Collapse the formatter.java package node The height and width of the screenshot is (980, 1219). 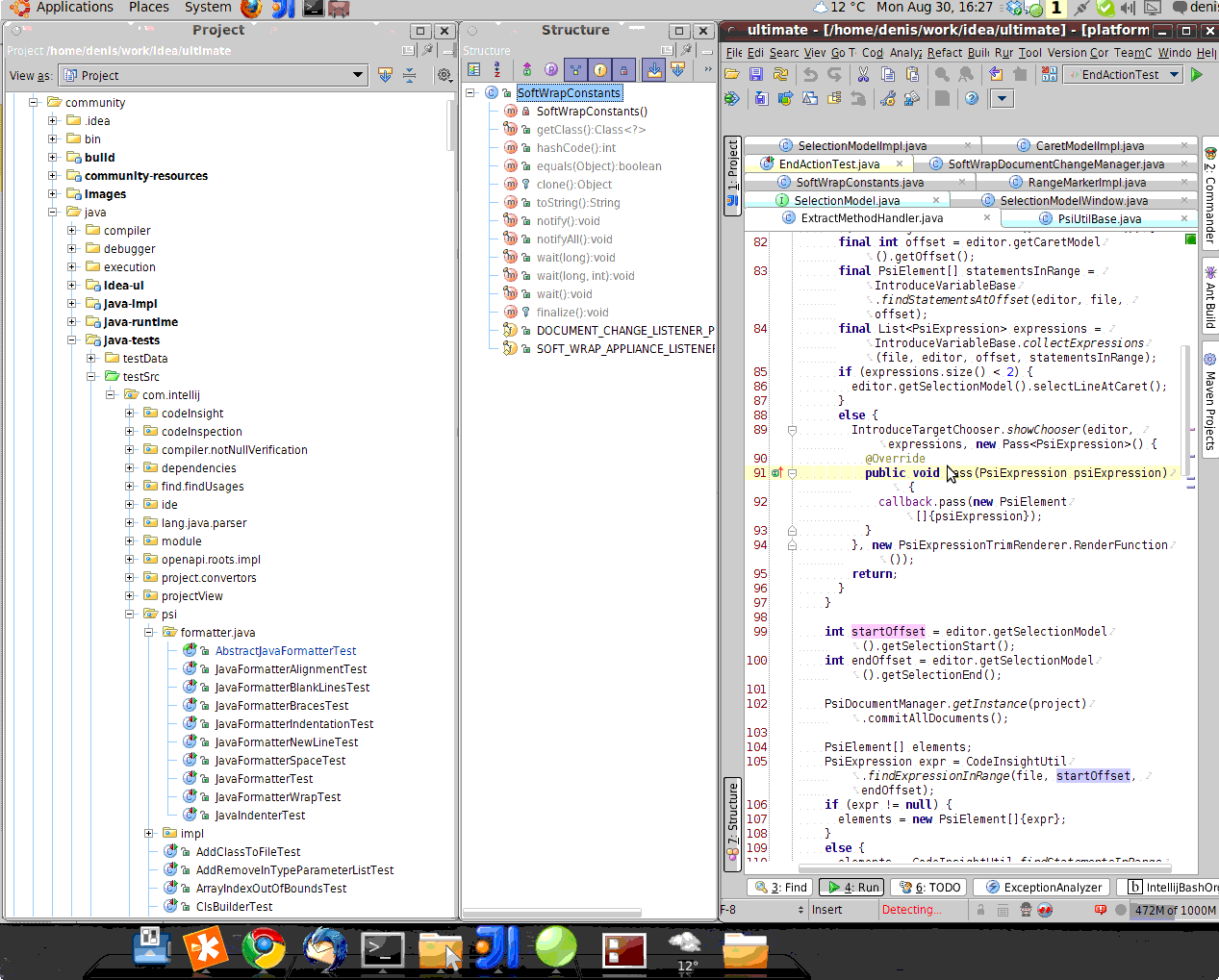point(149,632)
